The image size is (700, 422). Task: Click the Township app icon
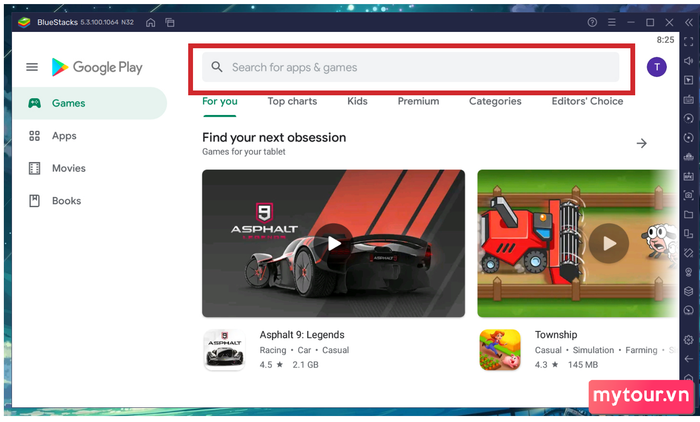500,350
